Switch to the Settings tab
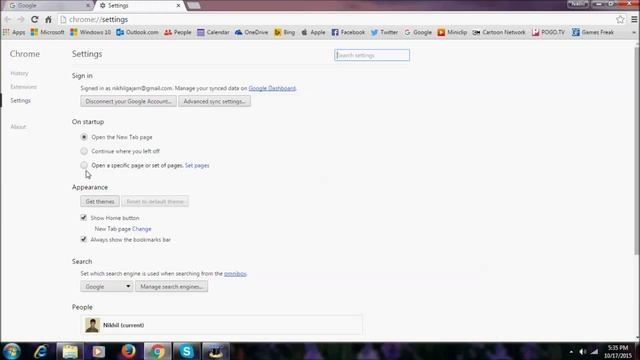The width and height of the screenshot is (640, 360). point(139,6)
